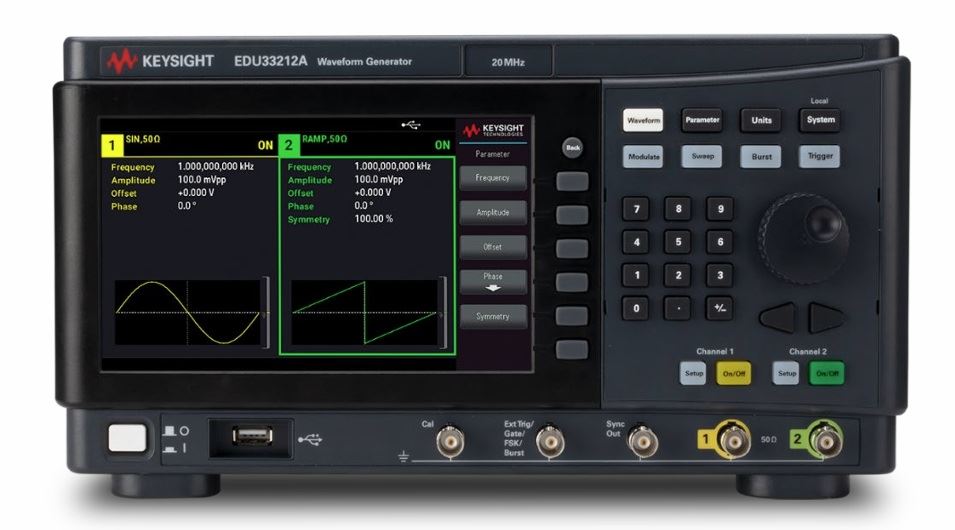Select the Symmetry softkey menu item

[493, 316]
